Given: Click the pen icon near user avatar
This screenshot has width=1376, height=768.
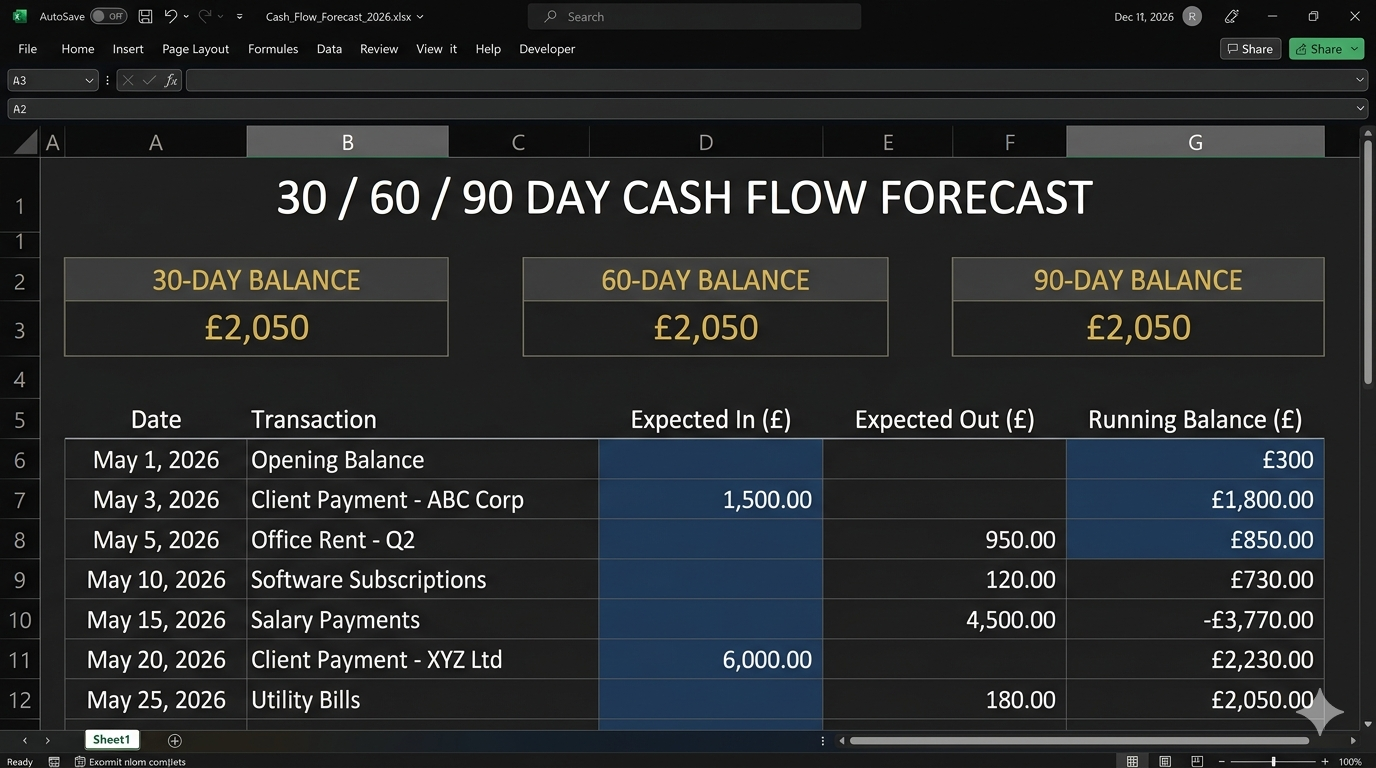Looking at the screenshot, I should click(1232, 17).
